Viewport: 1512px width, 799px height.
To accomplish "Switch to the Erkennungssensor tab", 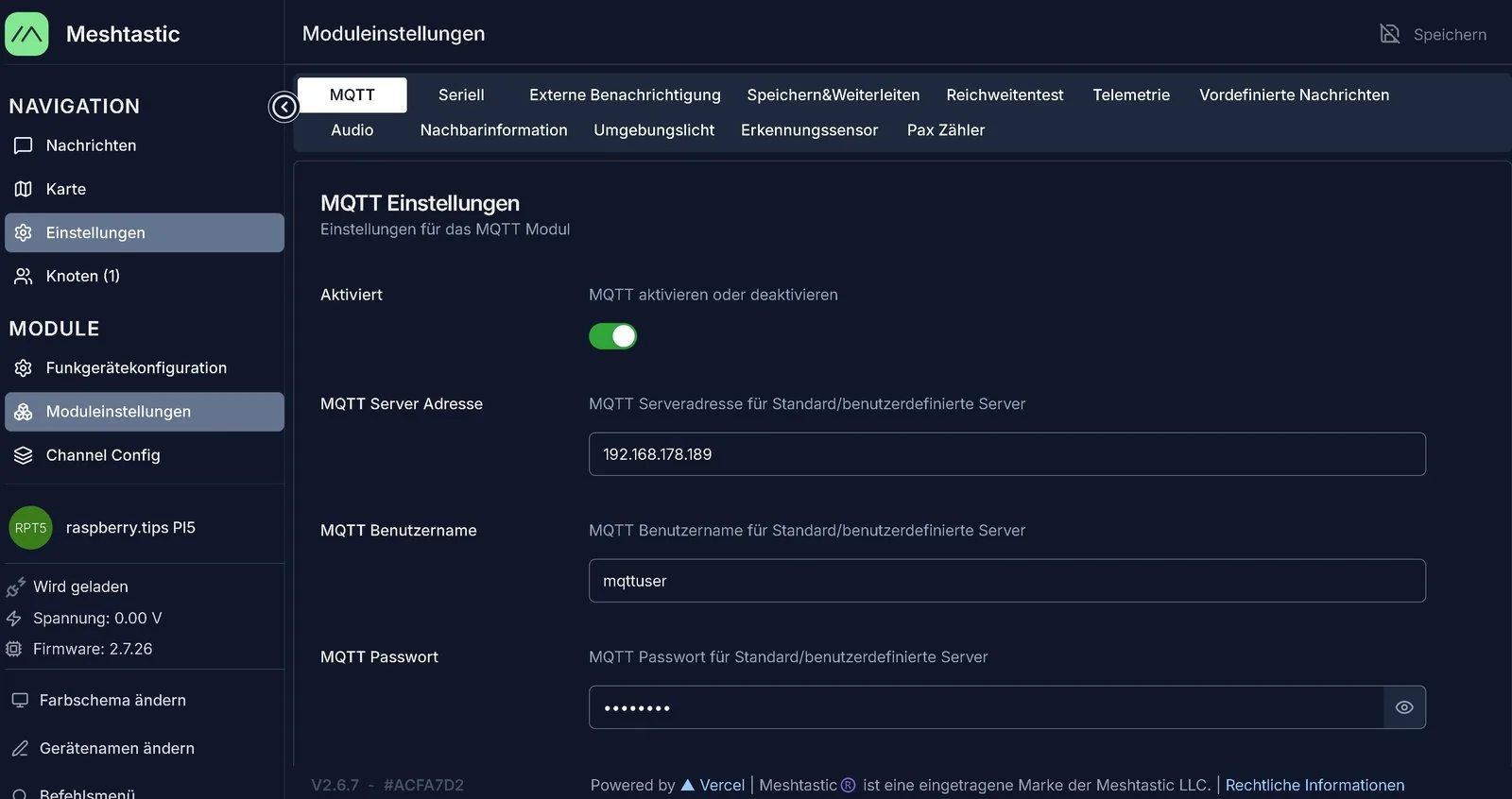I will click(810, 130).
